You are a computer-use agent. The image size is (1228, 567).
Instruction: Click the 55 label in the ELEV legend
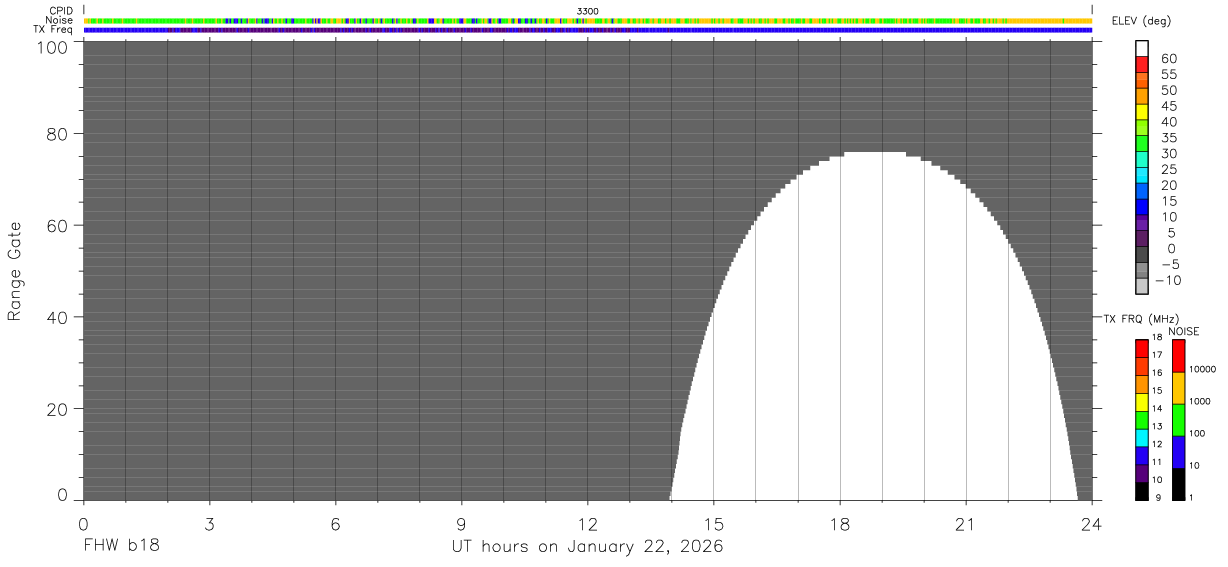pyautogui.click(x=1168, y=74)
